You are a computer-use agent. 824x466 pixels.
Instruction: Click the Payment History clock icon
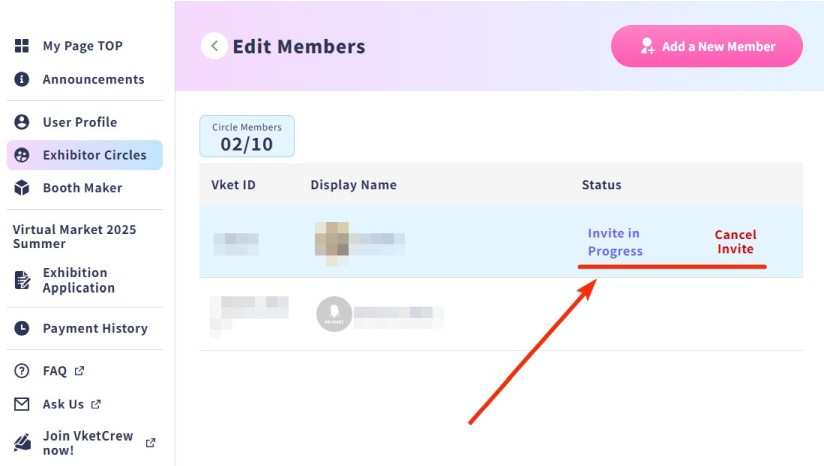click(x=22, y=328)
